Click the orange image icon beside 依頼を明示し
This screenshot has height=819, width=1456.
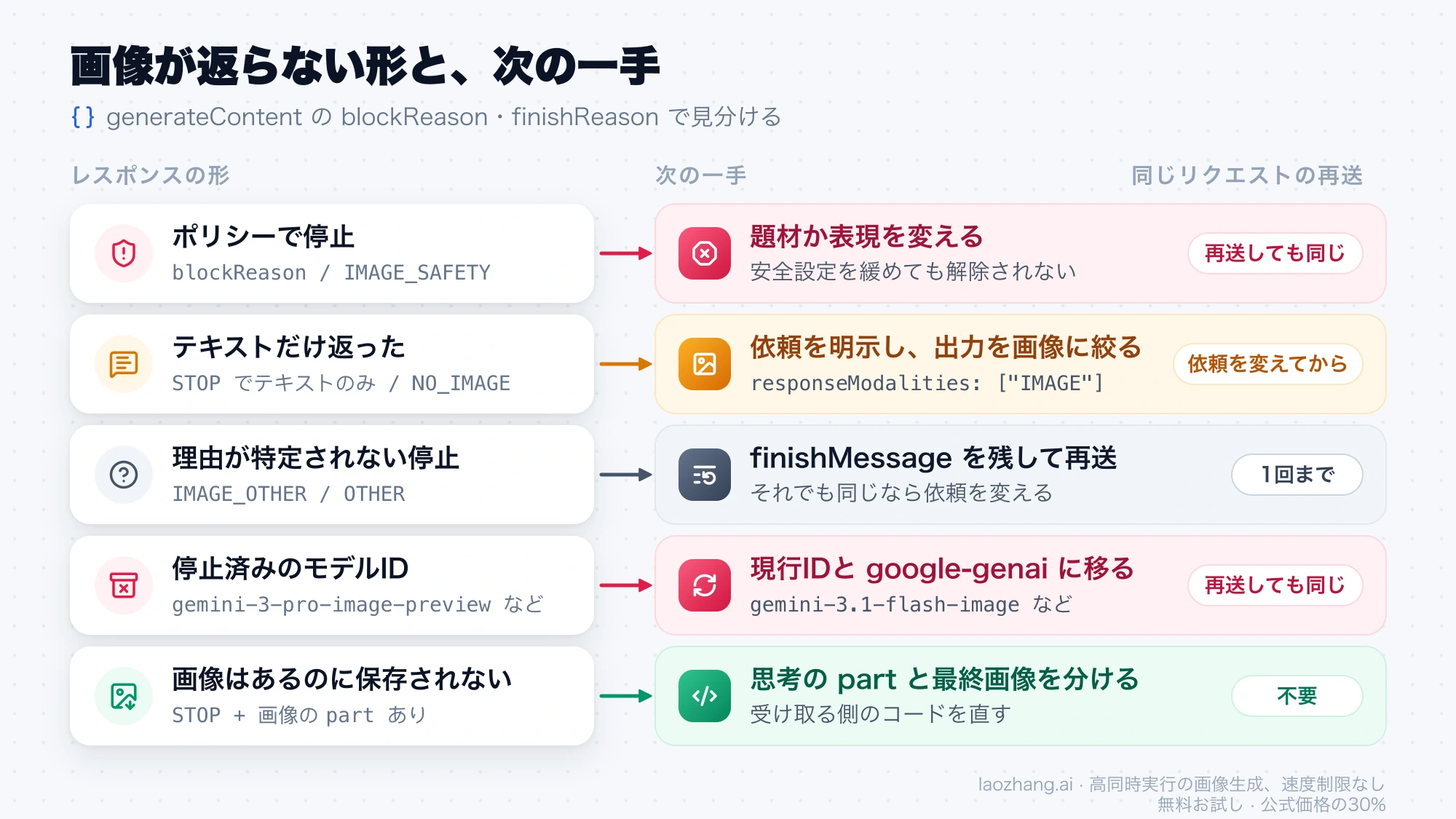tap(705, 364)
